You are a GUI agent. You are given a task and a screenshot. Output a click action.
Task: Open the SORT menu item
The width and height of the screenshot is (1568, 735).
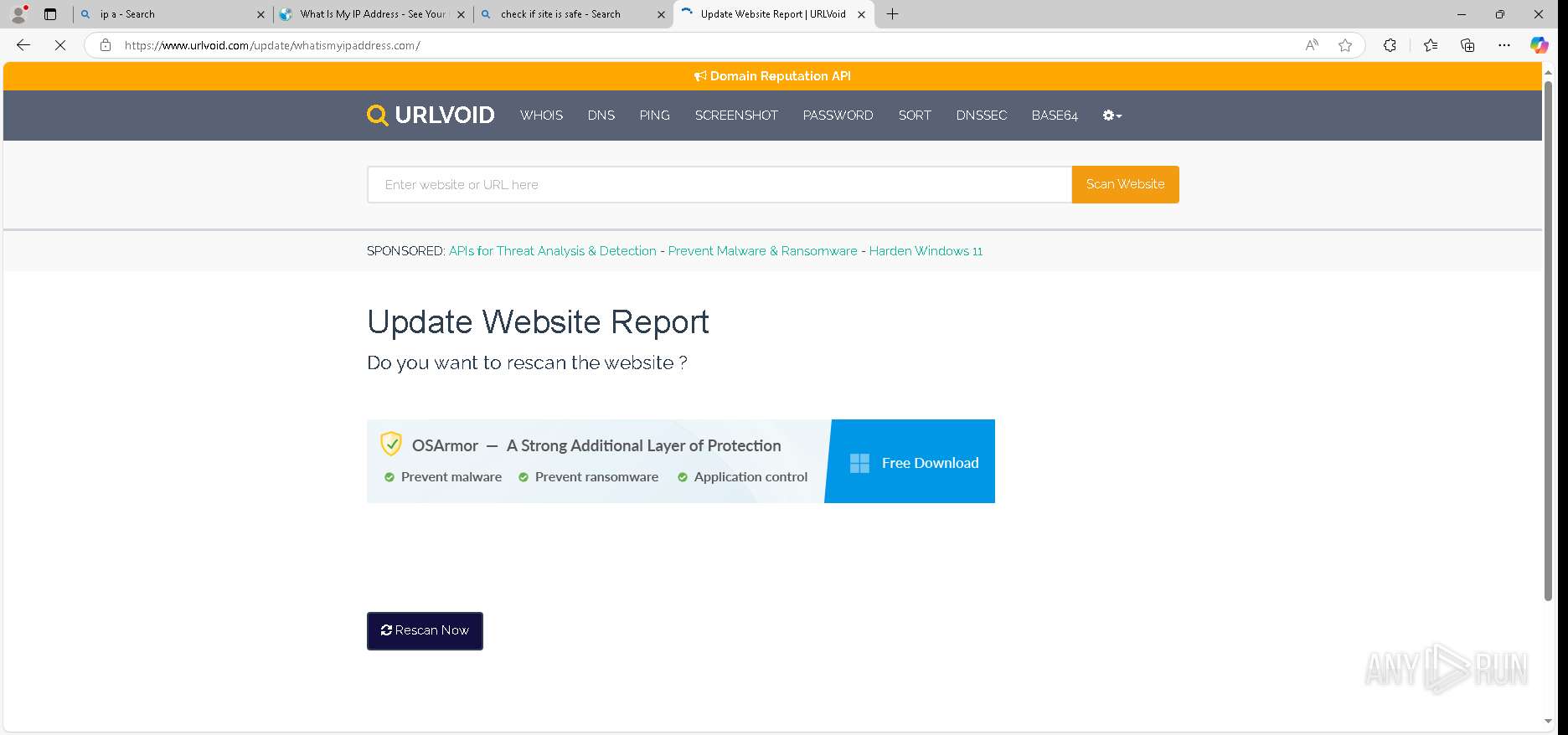point(915,116)
